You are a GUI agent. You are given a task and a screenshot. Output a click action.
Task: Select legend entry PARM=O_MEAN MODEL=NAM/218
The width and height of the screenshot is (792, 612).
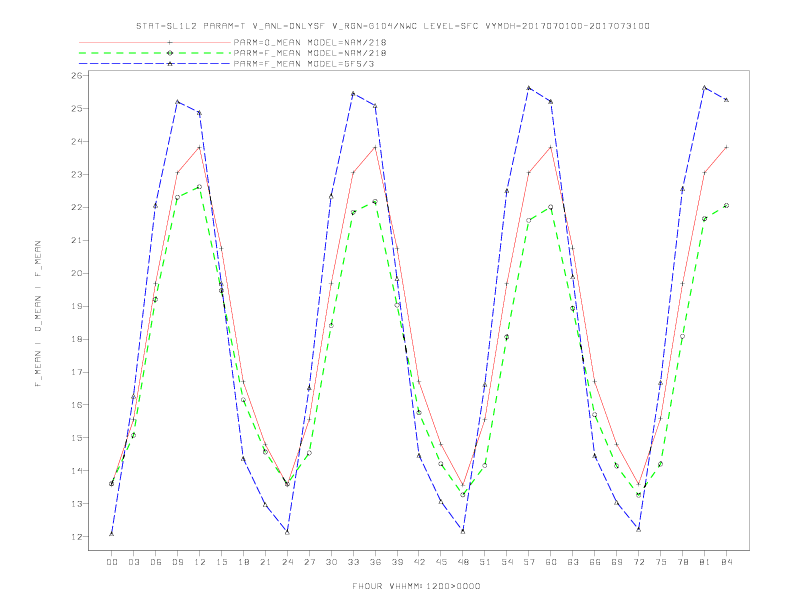310,42
